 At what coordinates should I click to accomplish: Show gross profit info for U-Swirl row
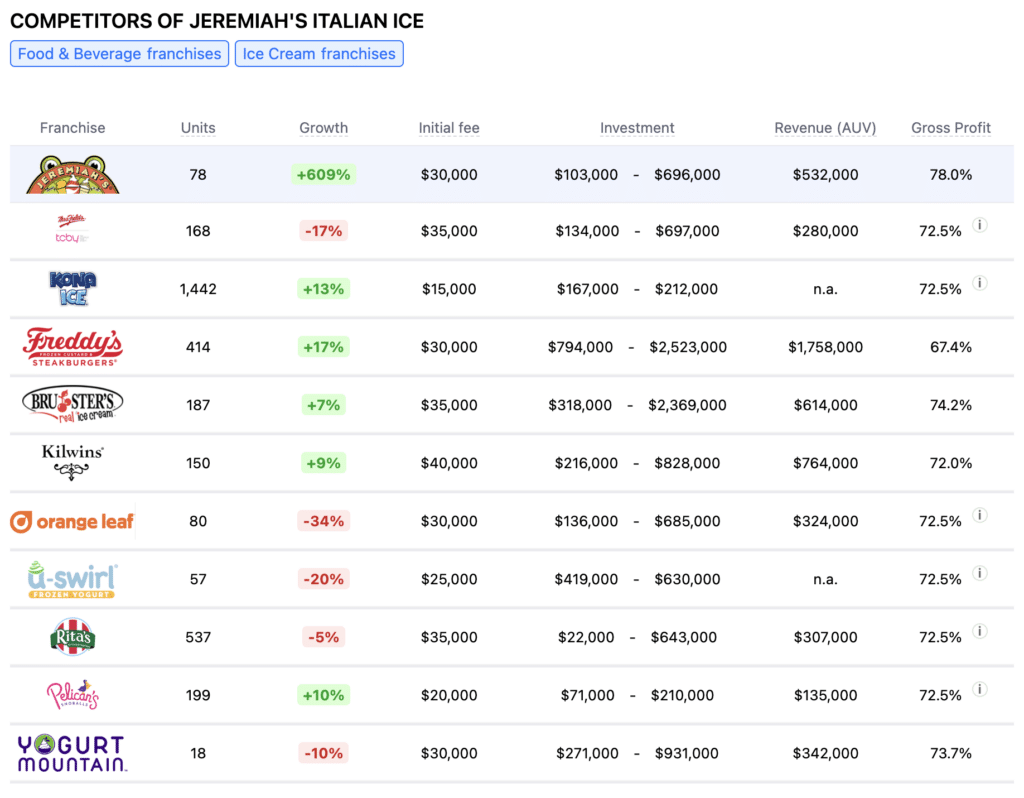[x=980, y=573]
